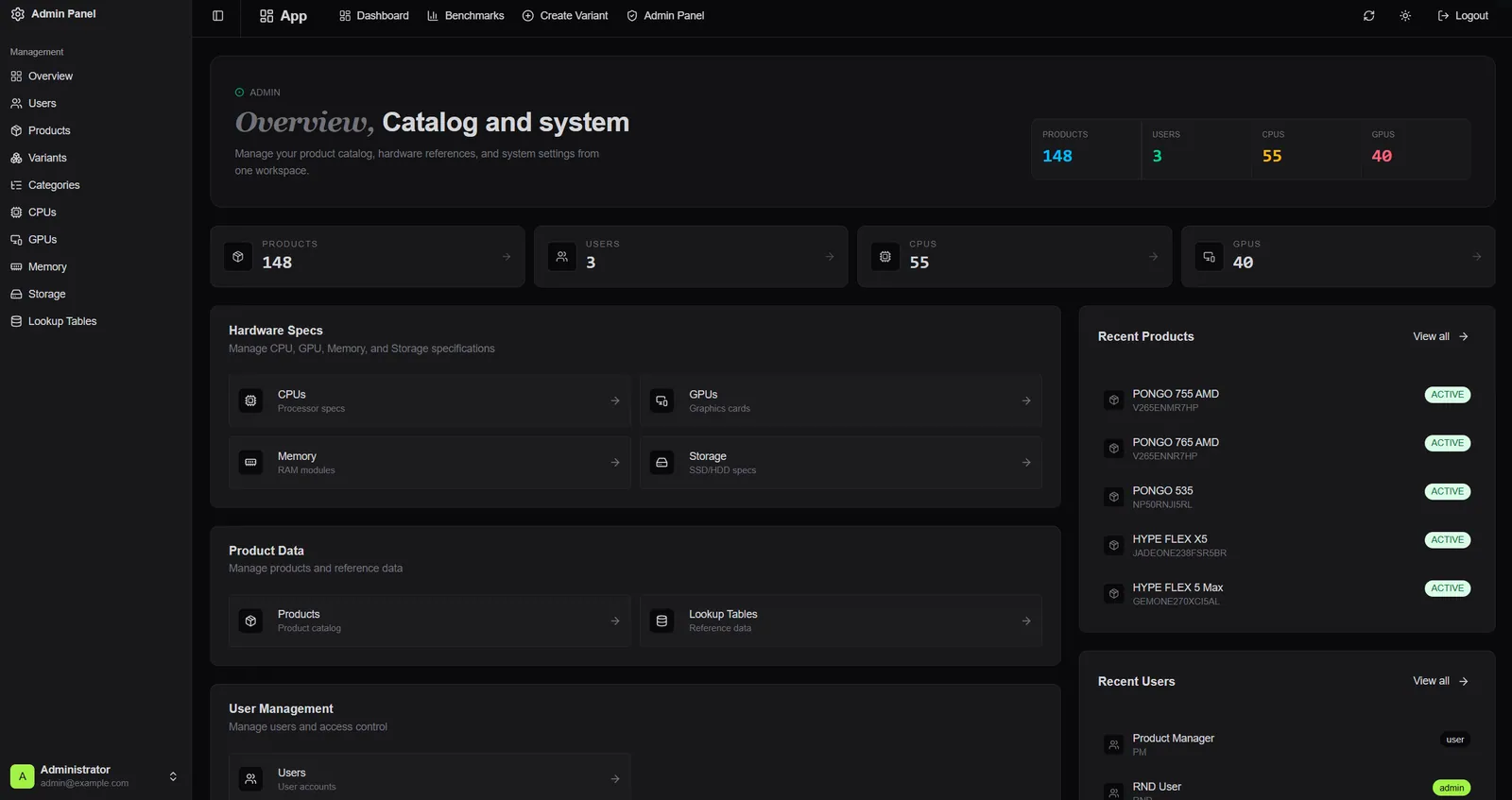Open Dashboard in top navigation
The width and height of the screenshot is (1512, 800).
pos(374,16)
